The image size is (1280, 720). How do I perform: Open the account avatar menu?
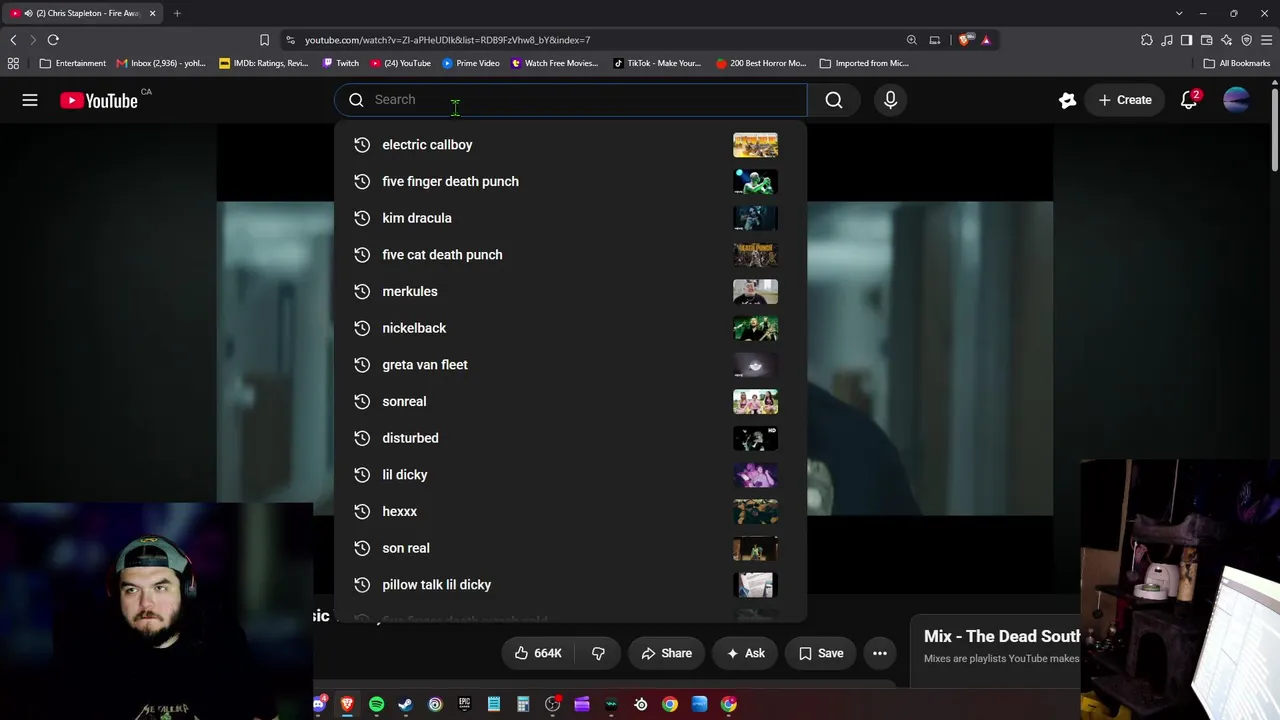[1236, 100]
